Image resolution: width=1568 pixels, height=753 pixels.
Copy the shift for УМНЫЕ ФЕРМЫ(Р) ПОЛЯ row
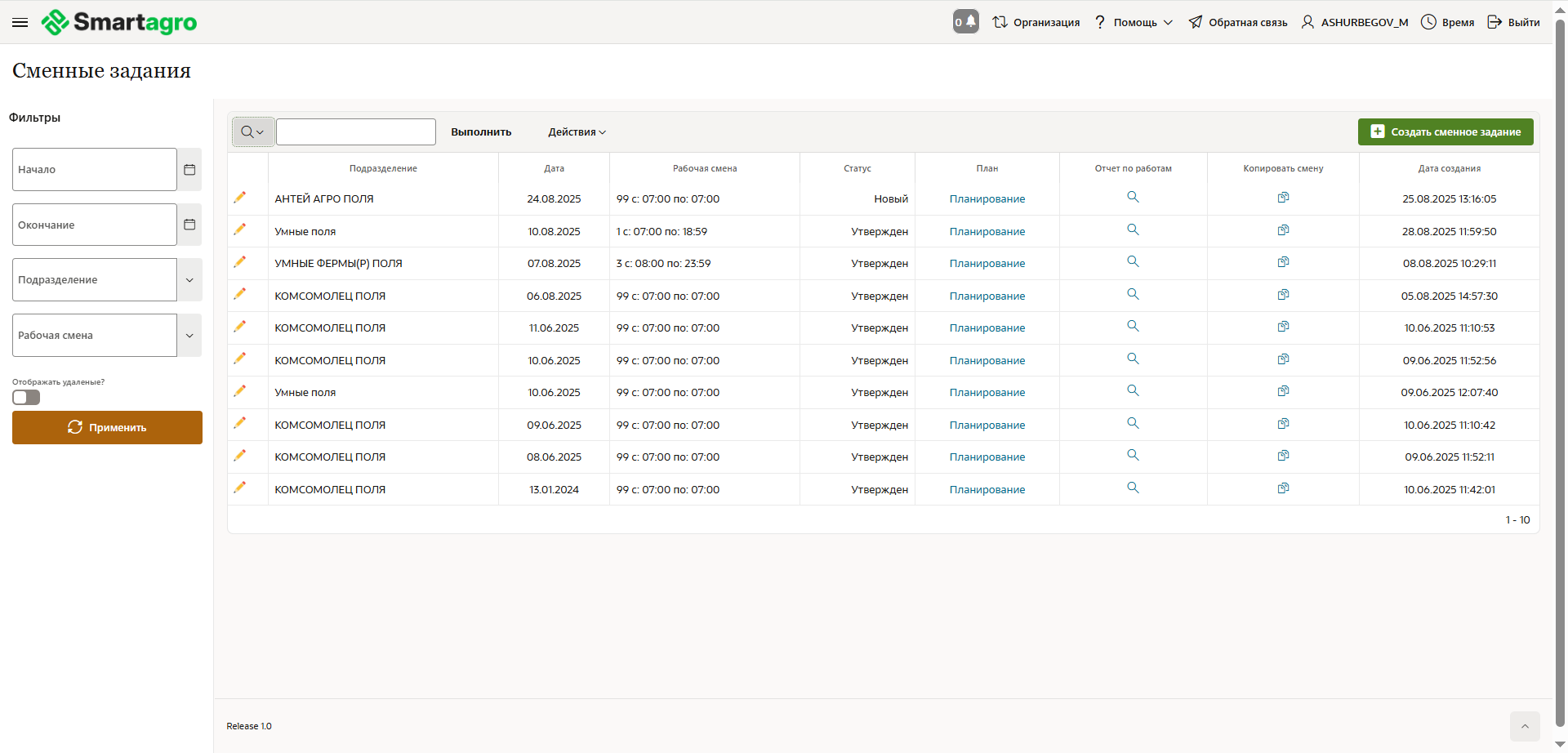[x=1283, y=262]
